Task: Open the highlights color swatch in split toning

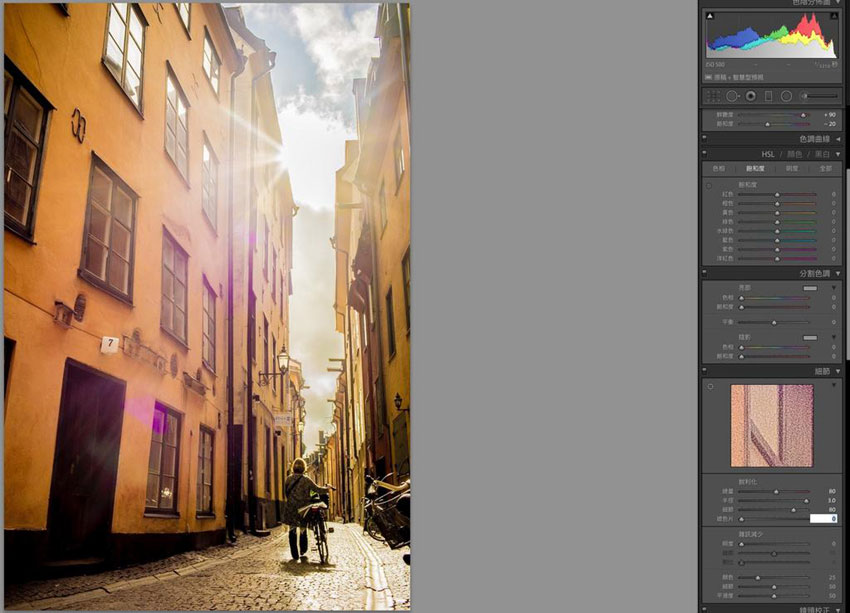Action: tap(809, 288)
